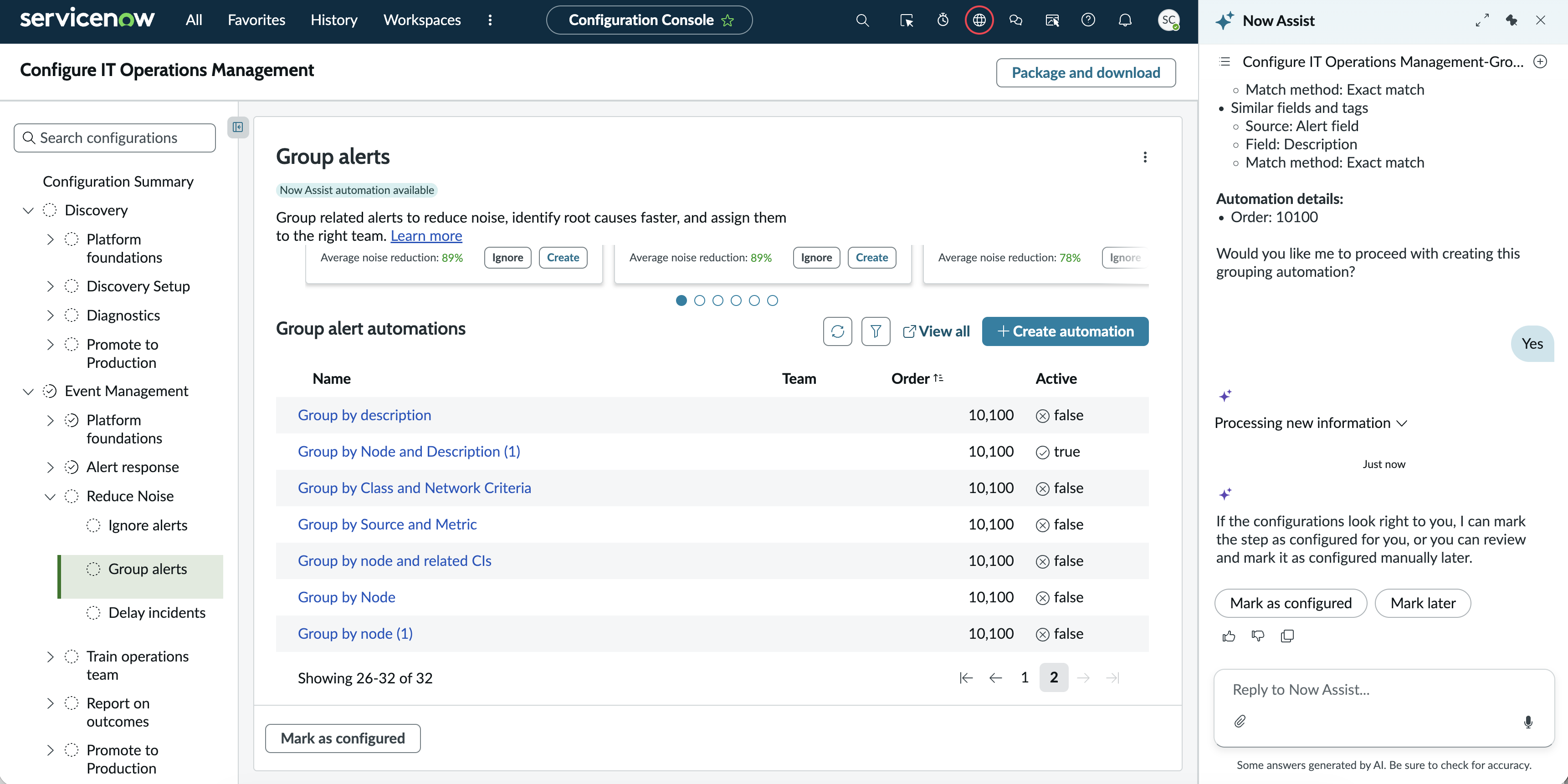Open the globe scope selector icon
The height and width of the screenshot is (784, 1568).
point(979,20)
